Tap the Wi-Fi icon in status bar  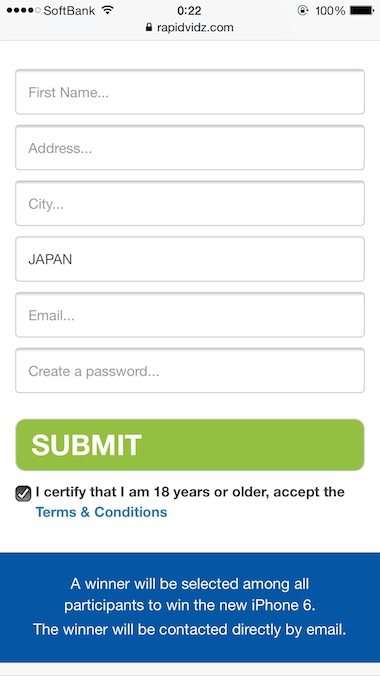108,10
